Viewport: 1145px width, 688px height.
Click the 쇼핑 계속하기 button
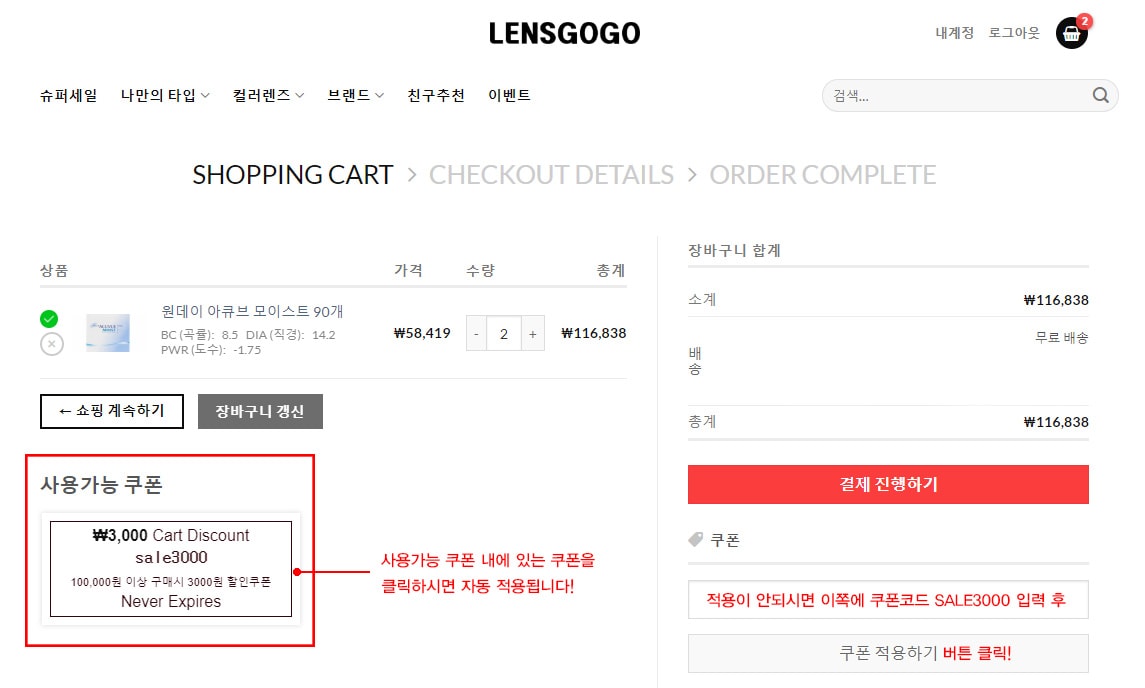coord(112,411)
